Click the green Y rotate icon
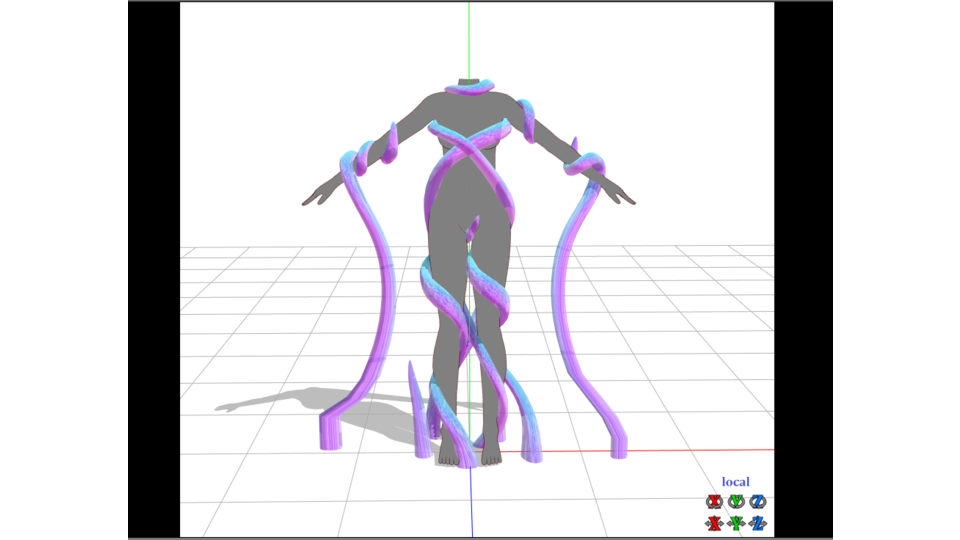960x540 pixels. pos(736,502)
